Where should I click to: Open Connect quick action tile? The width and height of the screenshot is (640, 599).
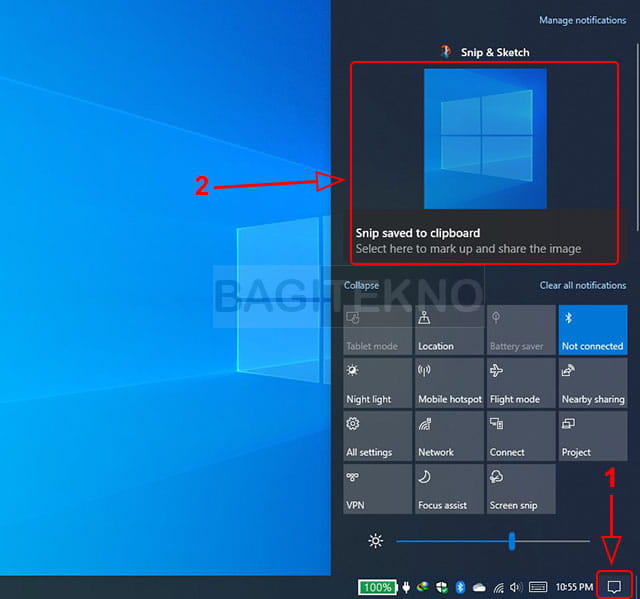tap(521, 436)
